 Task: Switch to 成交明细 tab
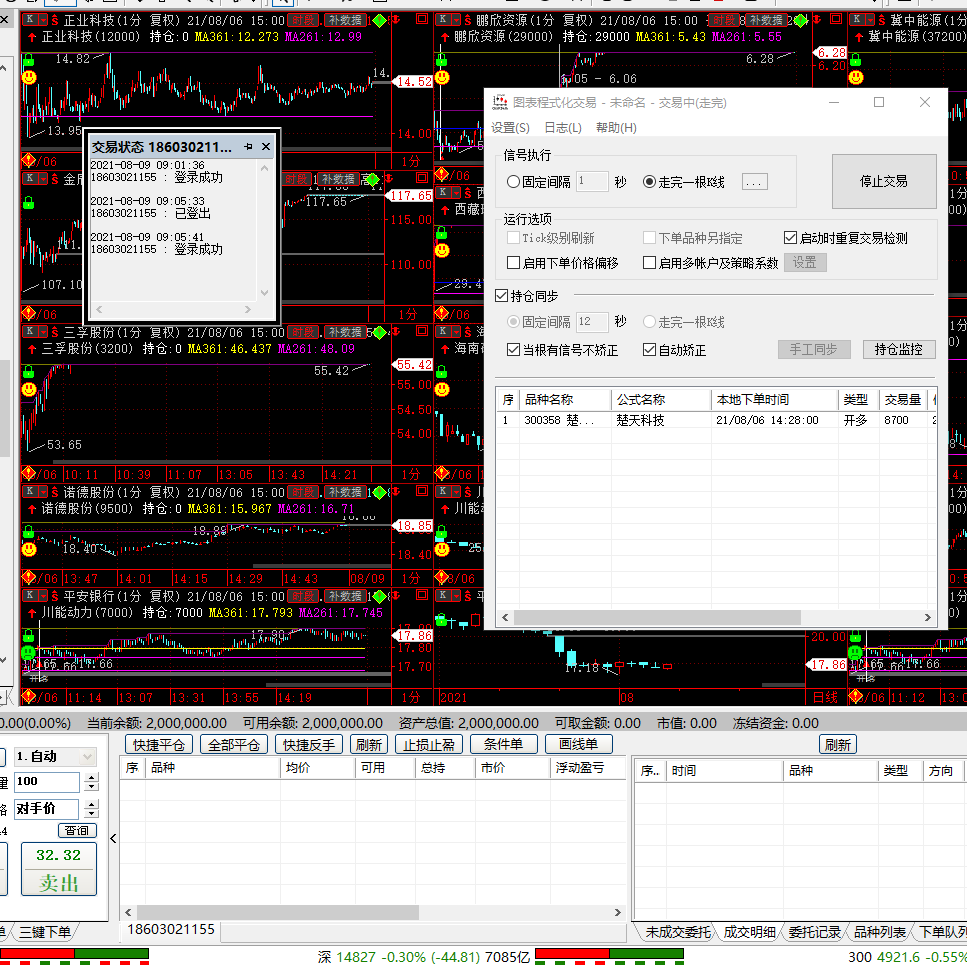(749, 932)
